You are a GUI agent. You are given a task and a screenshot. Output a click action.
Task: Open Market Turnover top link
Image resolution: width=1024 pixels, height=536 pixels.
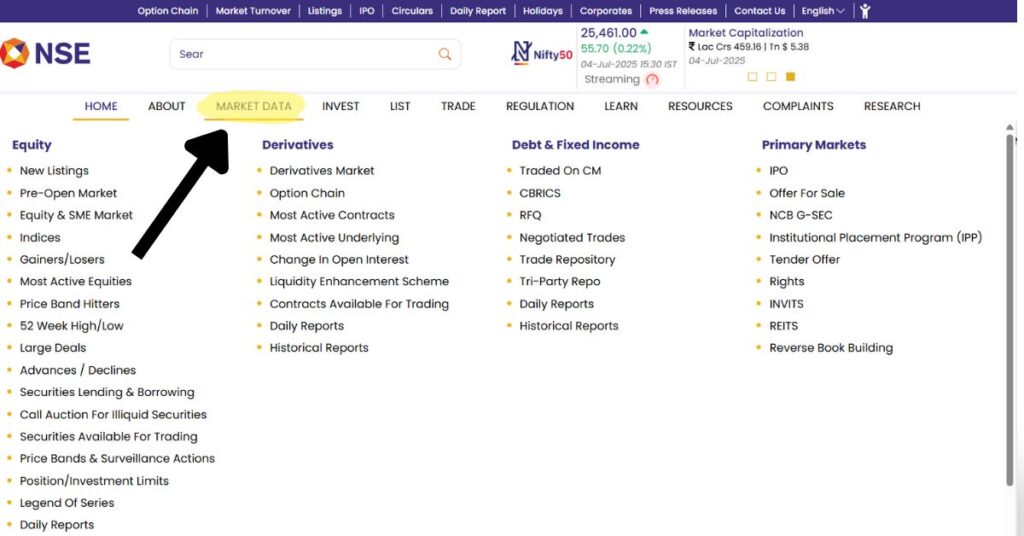click(253, 10)
